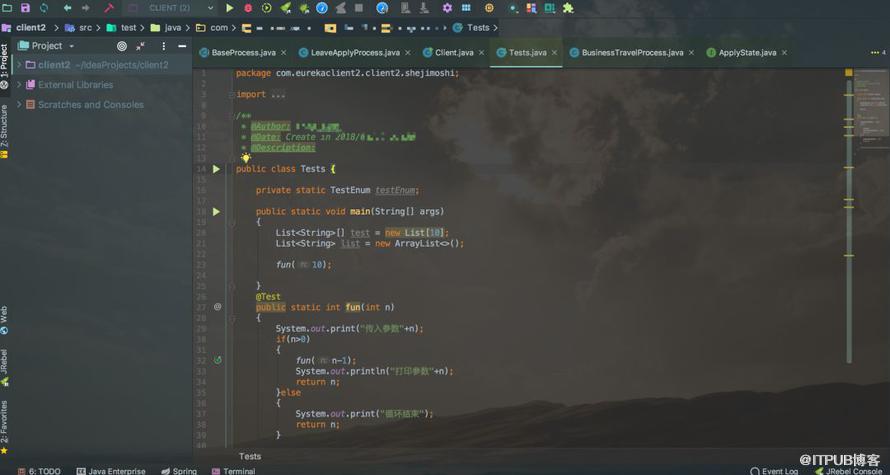Select test folder in the breadcrumb bar

128,27
